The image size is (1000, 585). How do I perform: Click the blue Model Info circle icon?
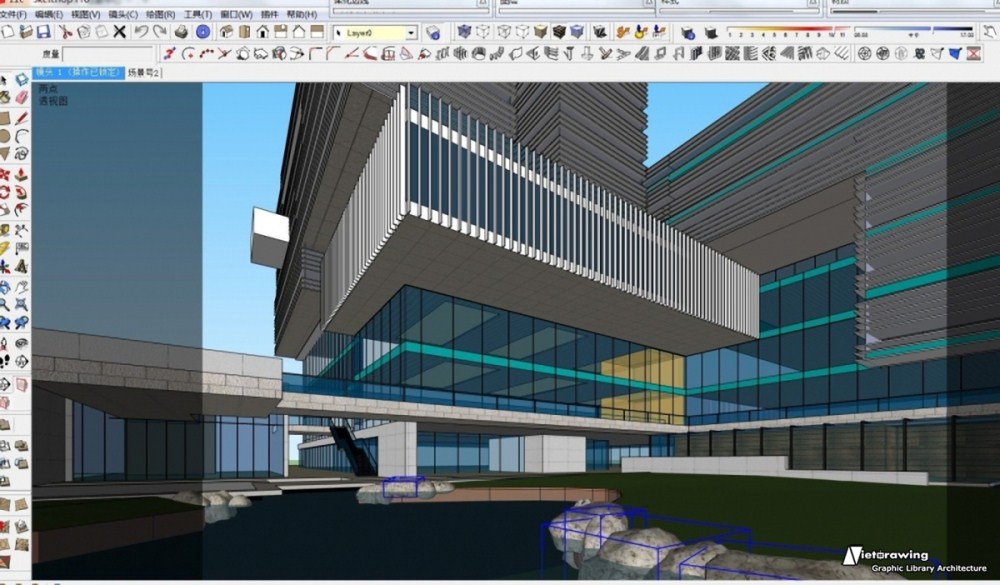(x=203, y=32)
